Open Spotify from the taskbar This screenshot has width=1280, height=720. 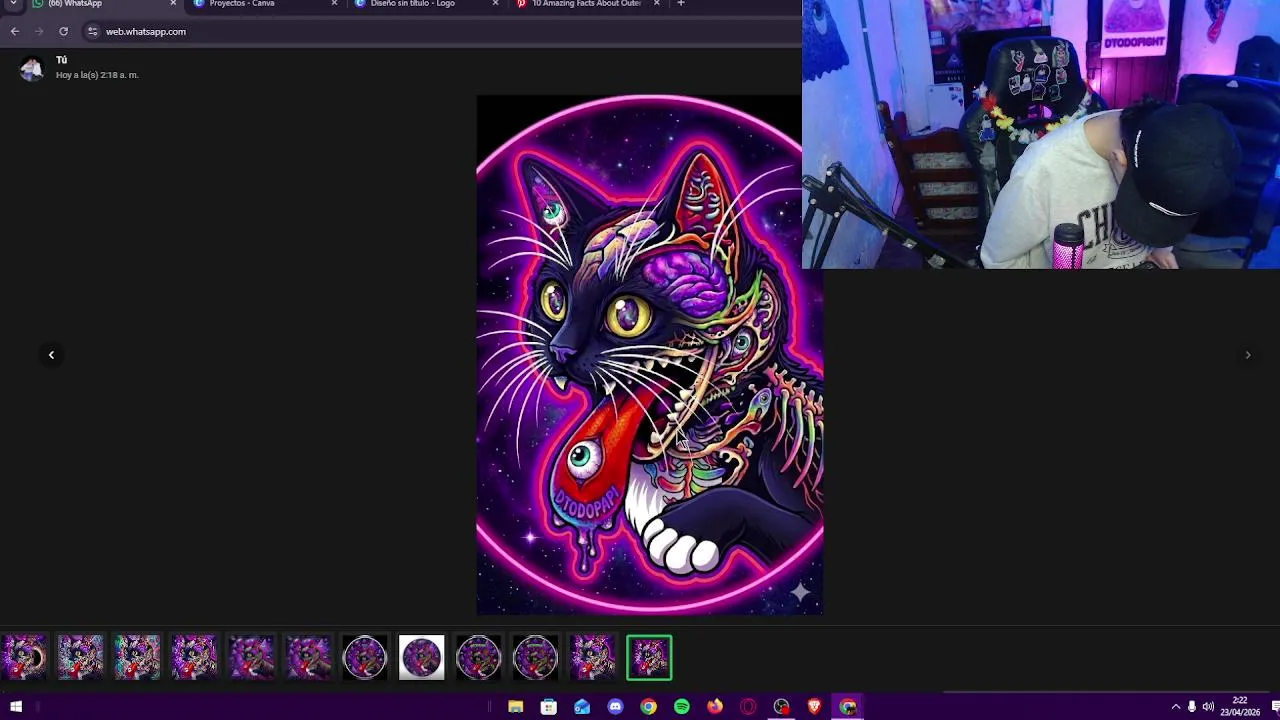point(682,707)
